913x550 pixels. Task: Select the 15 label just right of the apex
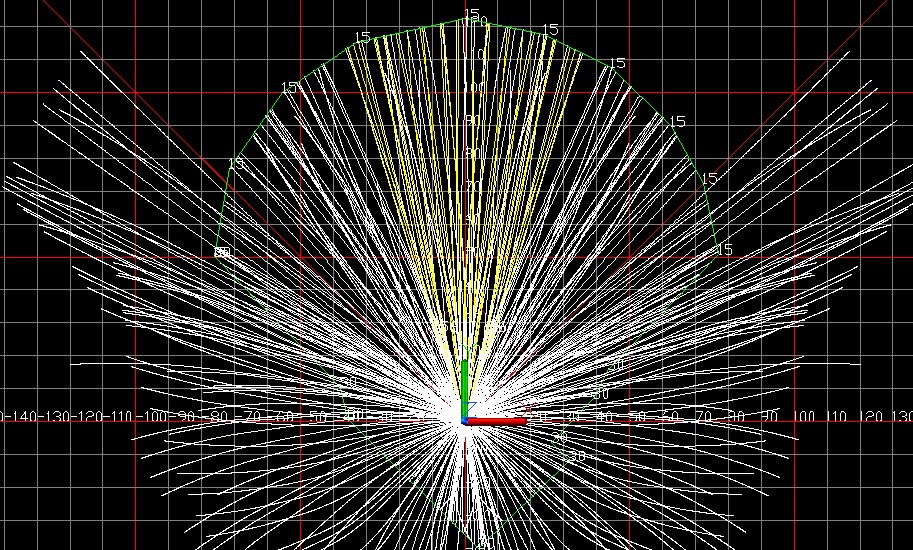coord(550,30)
